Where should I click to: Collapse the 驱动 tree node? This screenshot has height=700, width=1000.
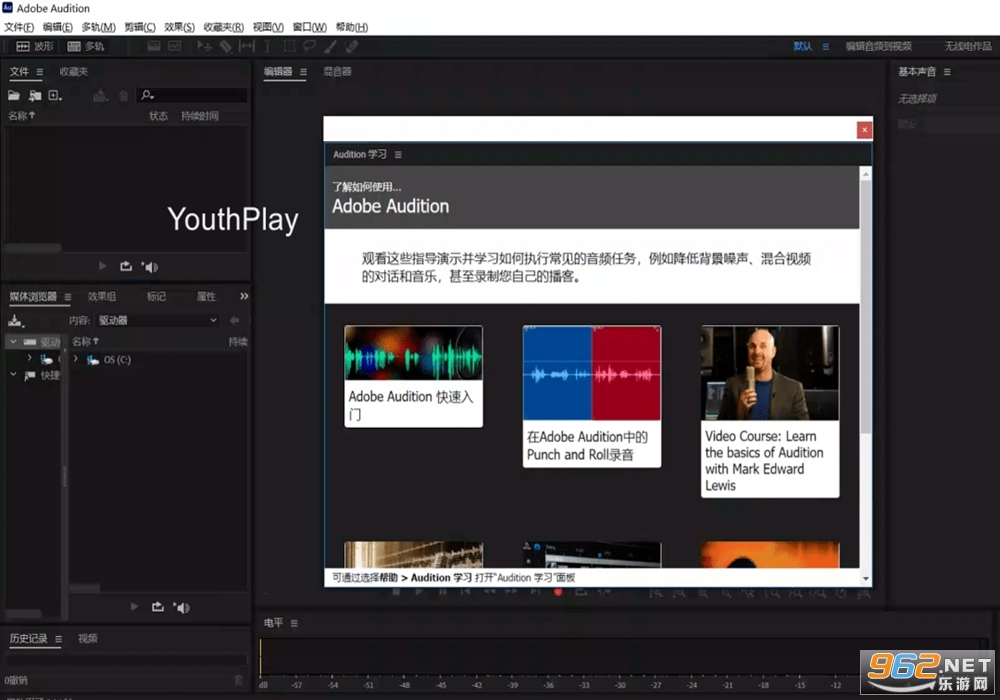click(x=13, y=342)
